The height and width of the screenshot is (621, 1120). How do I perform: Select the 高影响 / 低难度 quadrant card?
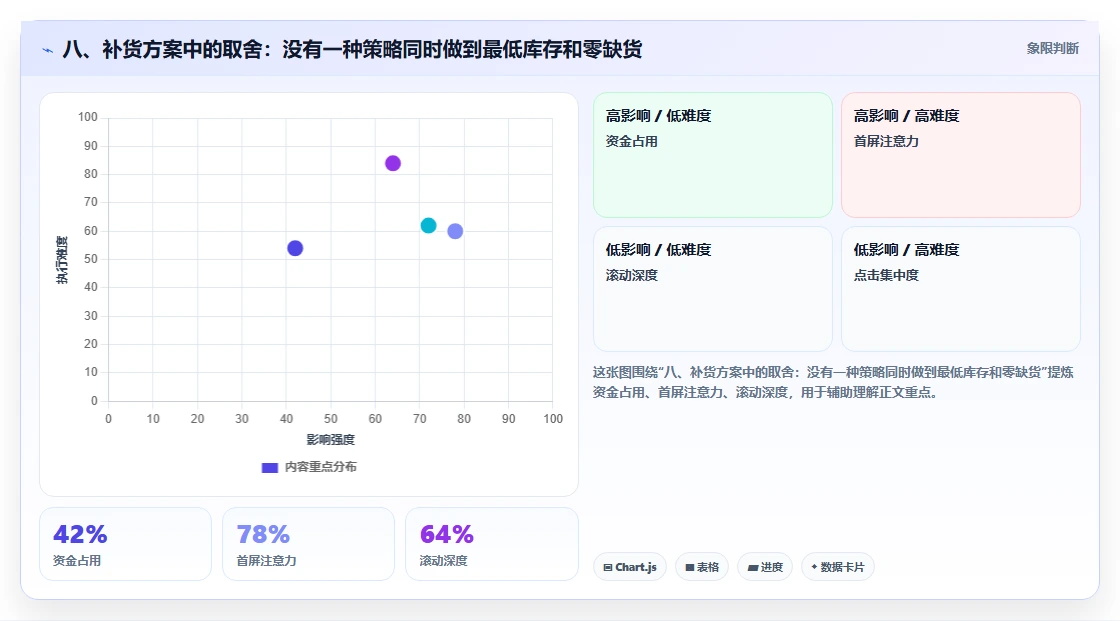[x=713, y=155]
